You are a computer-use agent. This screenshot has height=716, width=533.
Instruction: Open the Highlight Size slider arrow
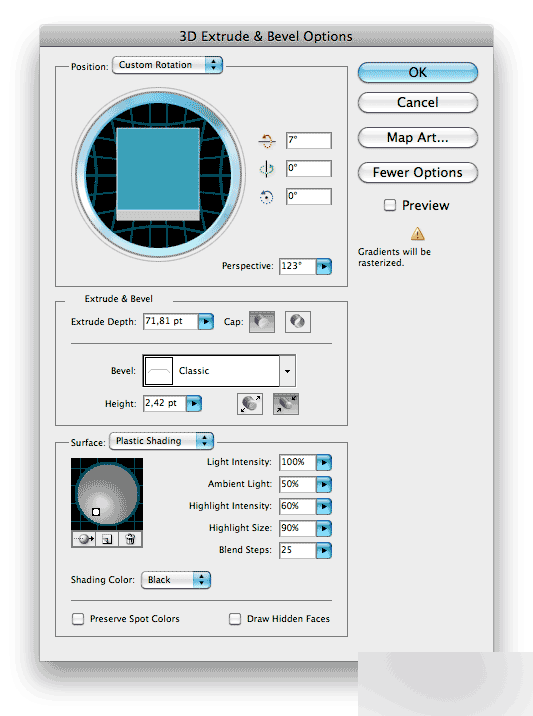click(x=324, y=528)
